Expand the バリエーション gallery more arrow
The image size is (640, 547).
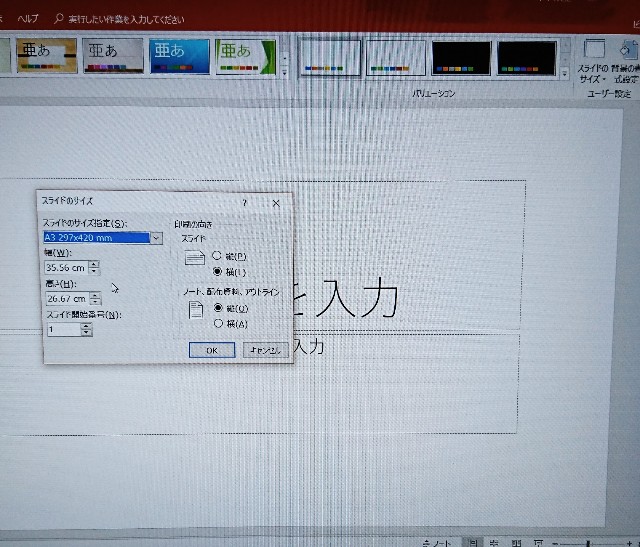pos(565,74)
